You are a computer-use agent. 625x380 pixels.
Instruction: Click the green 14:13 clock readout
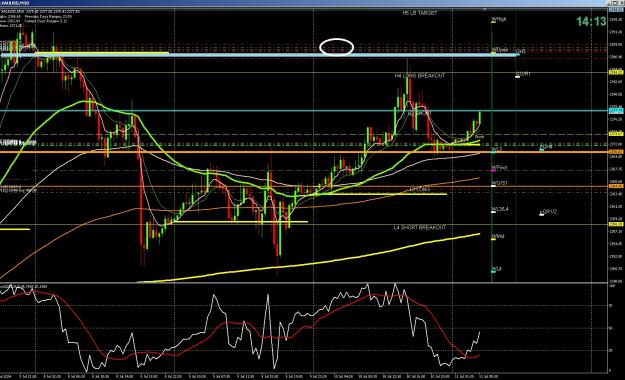[591, 21]
